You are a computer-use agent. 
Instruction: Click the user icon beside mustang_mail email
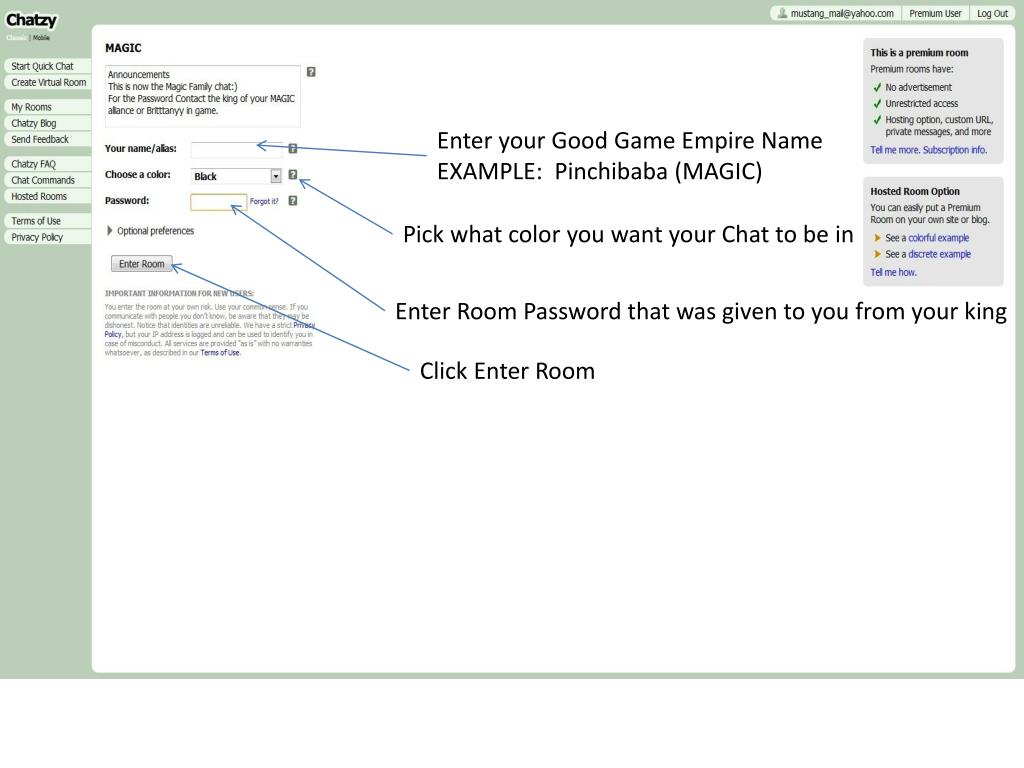point(782,13)
